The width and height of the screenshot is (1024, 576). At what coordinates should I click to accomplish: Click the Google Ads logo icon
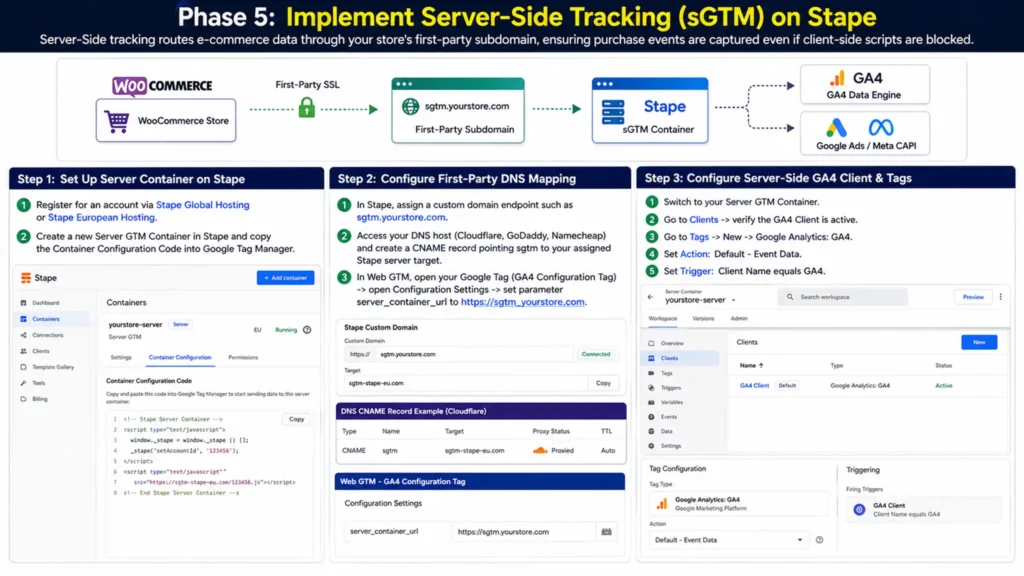click(x=836, y=127)
